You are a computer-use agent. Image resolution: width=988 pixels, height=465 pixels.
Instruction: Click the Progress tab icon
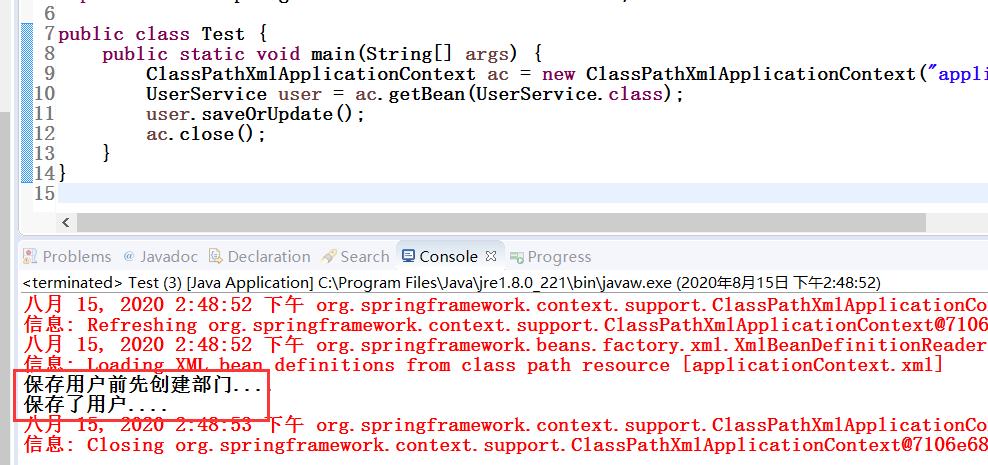point(517,257)
